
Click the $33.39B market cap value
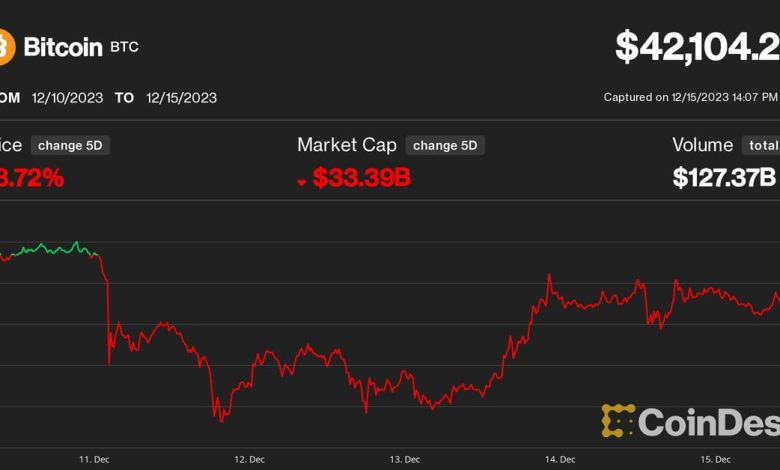pos(361,178)
